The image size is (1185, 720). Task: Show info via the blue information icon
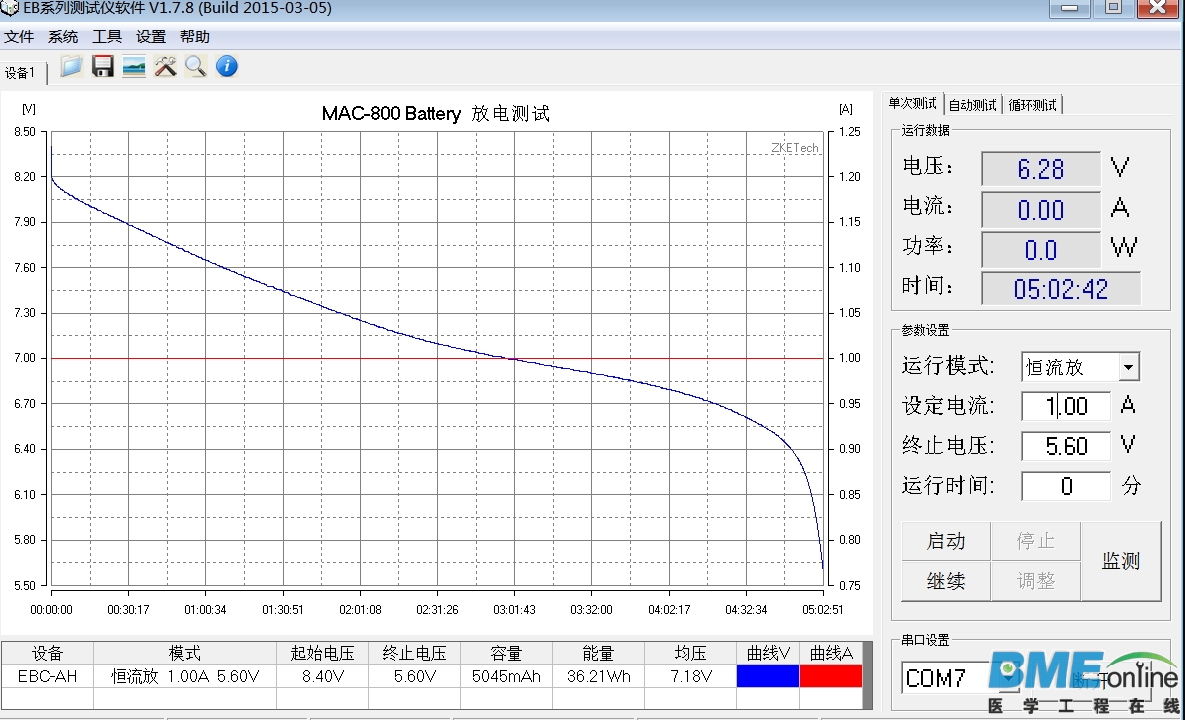tap(227, 66)
